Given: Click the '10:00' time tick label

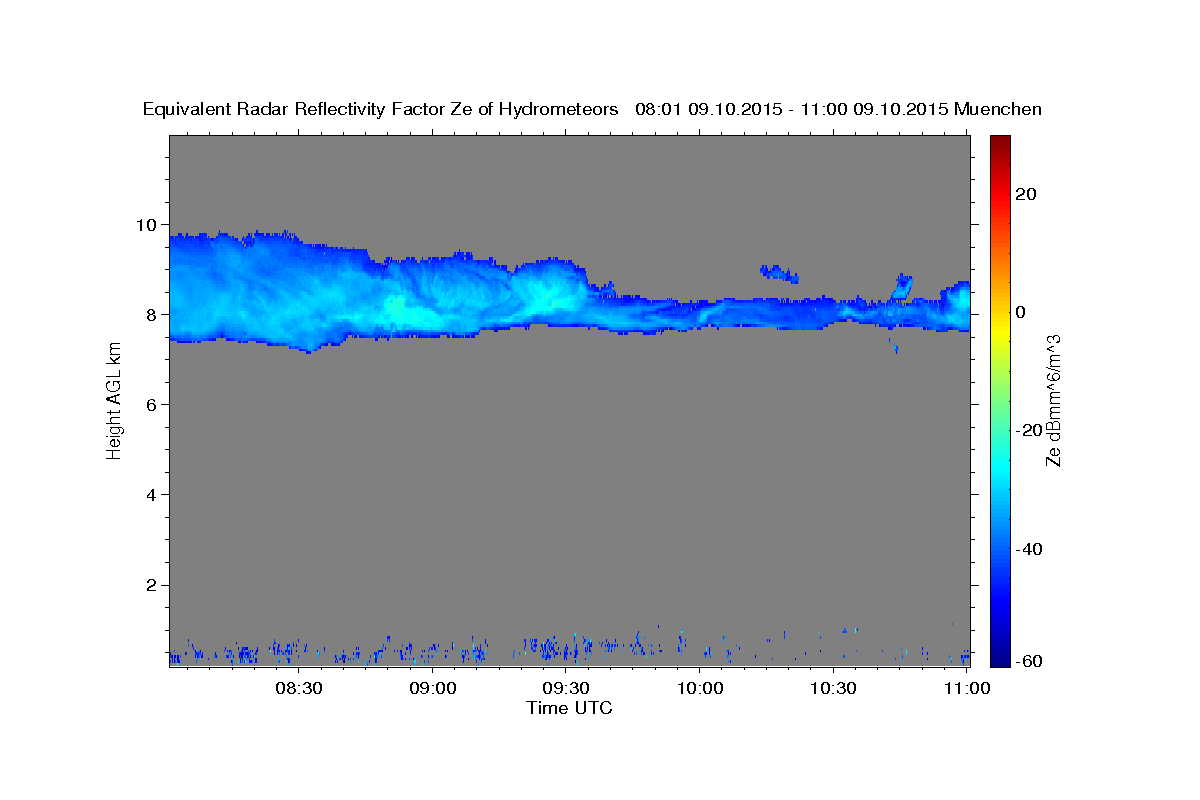Looking at the screenshot, I should tap(700, 688).
